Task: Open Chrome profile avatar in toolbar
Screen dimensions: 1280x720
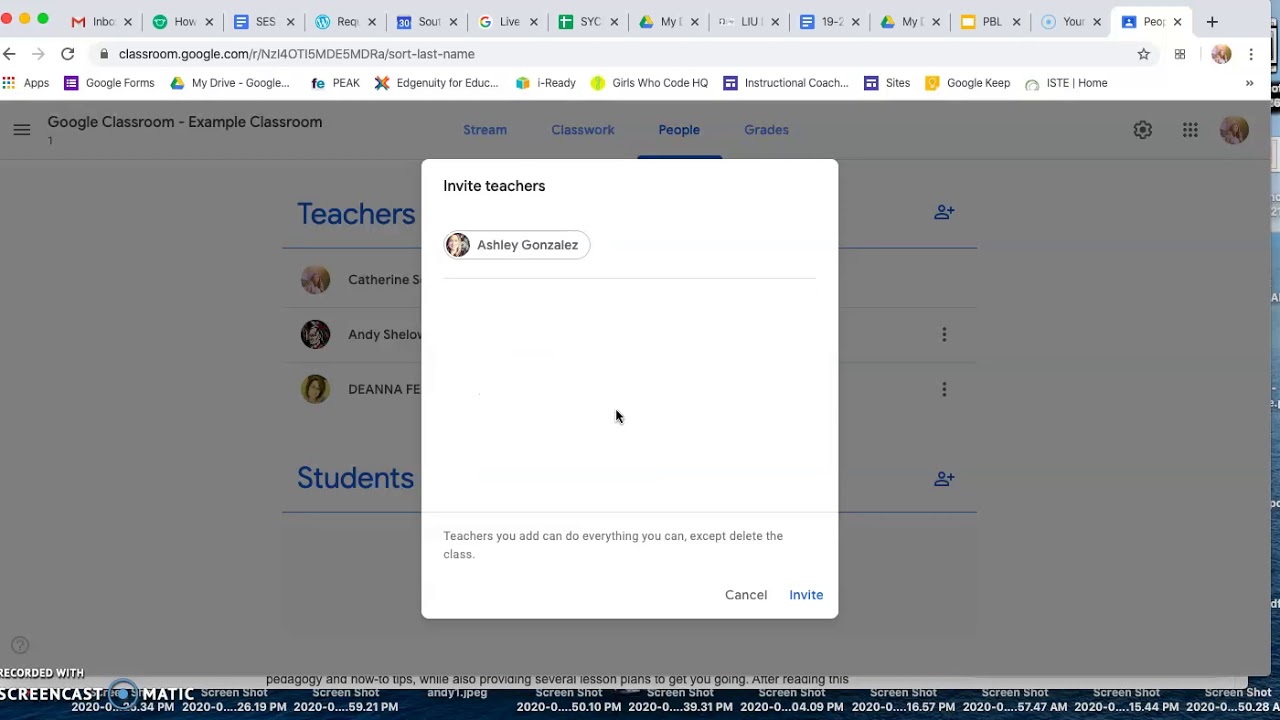Action: tap(1221, 54)
